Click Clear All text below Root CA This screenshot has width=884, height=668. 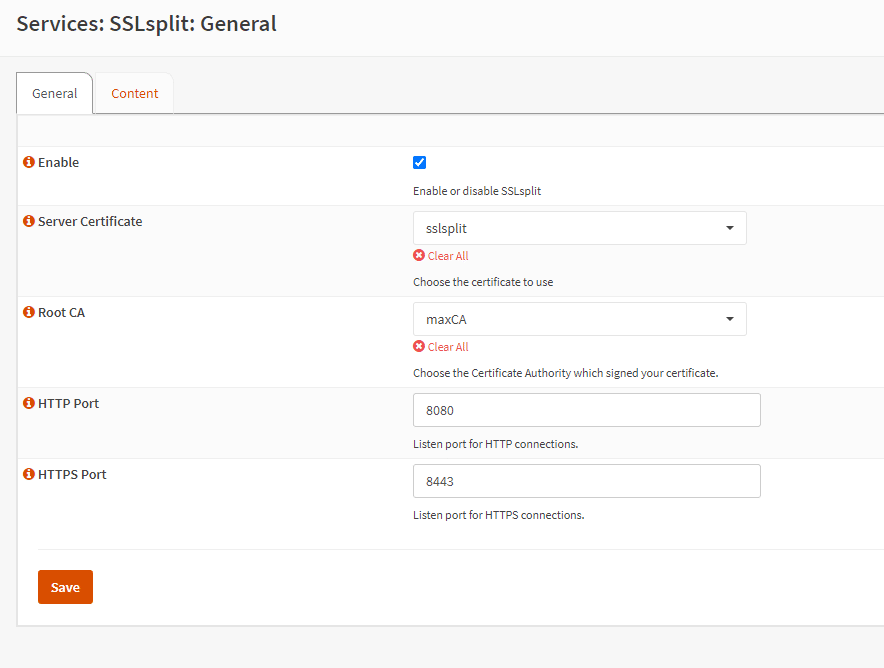[x=448, y=347]
